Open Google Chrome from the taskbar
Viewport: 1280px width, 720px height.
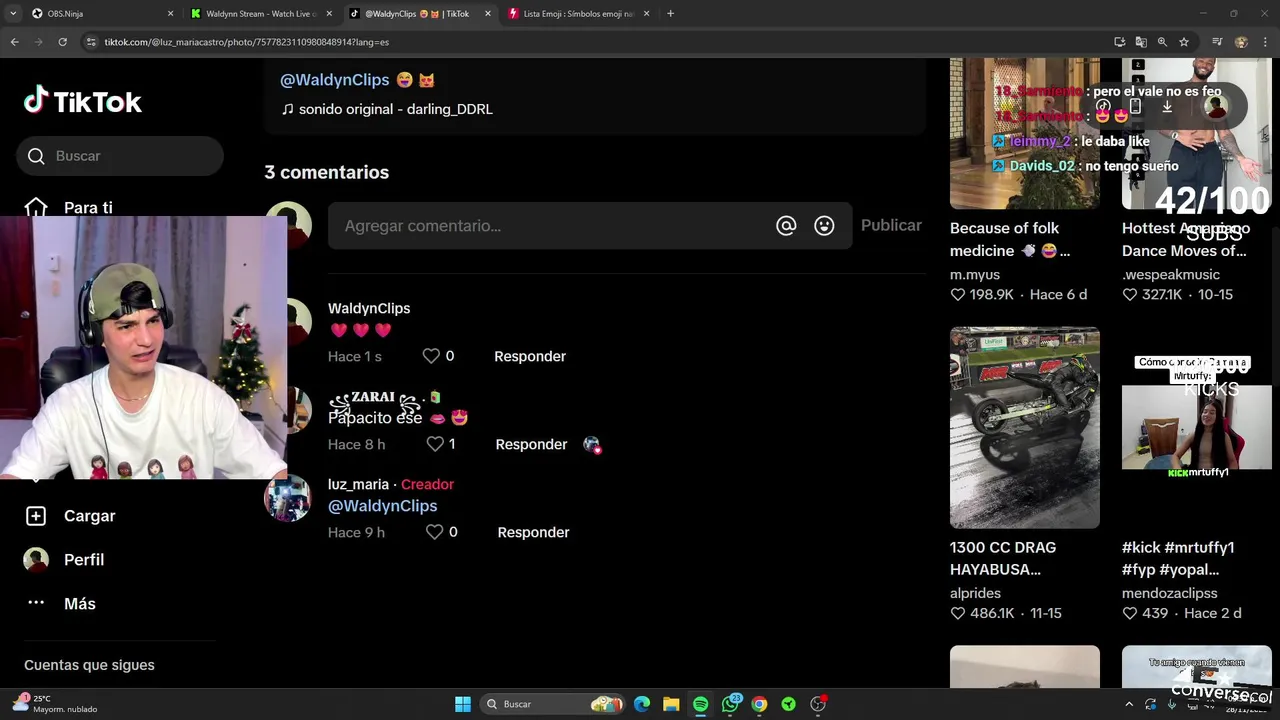tap(759, 704)
